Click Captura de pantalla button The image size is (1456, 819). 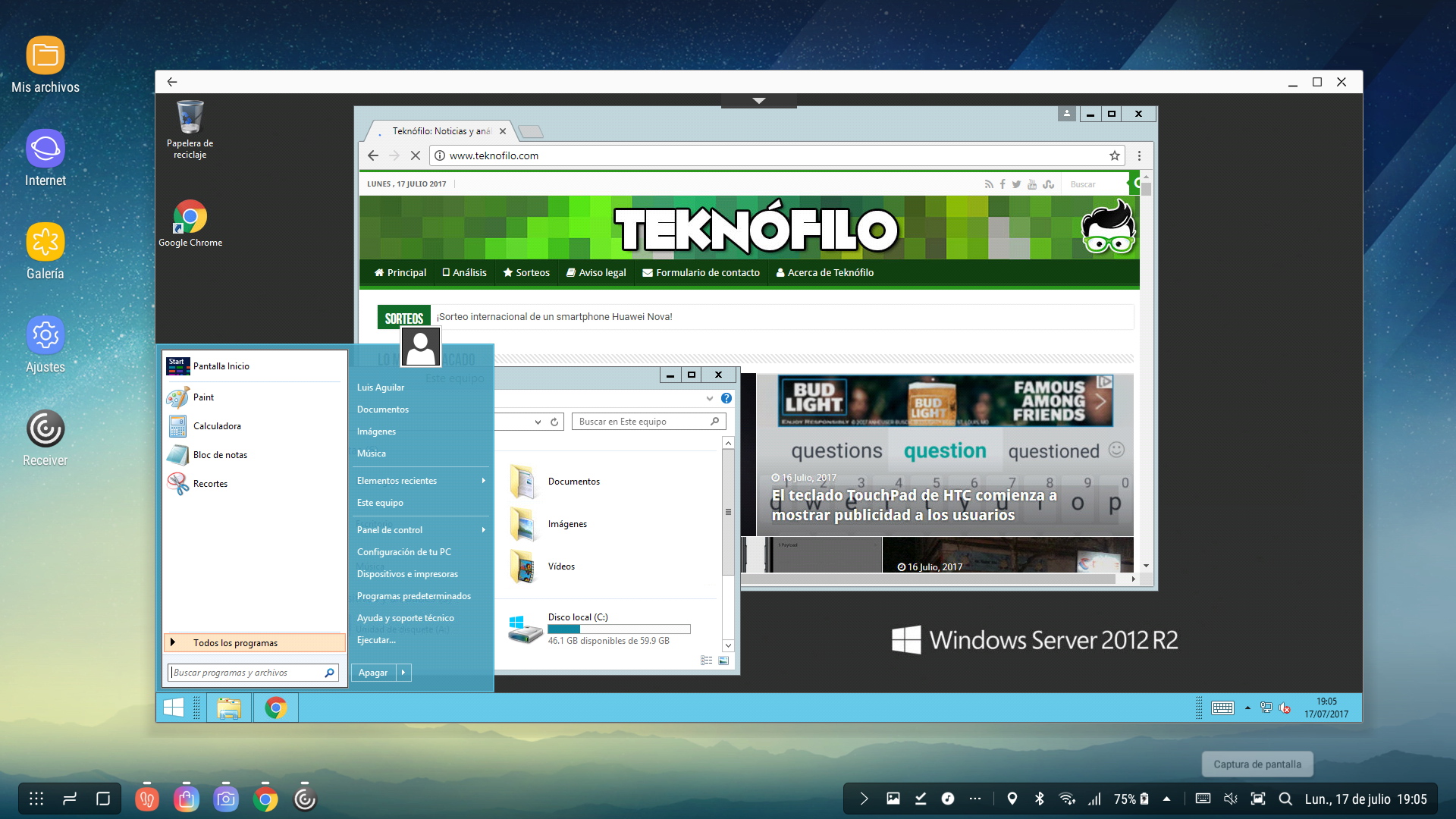1257,764
